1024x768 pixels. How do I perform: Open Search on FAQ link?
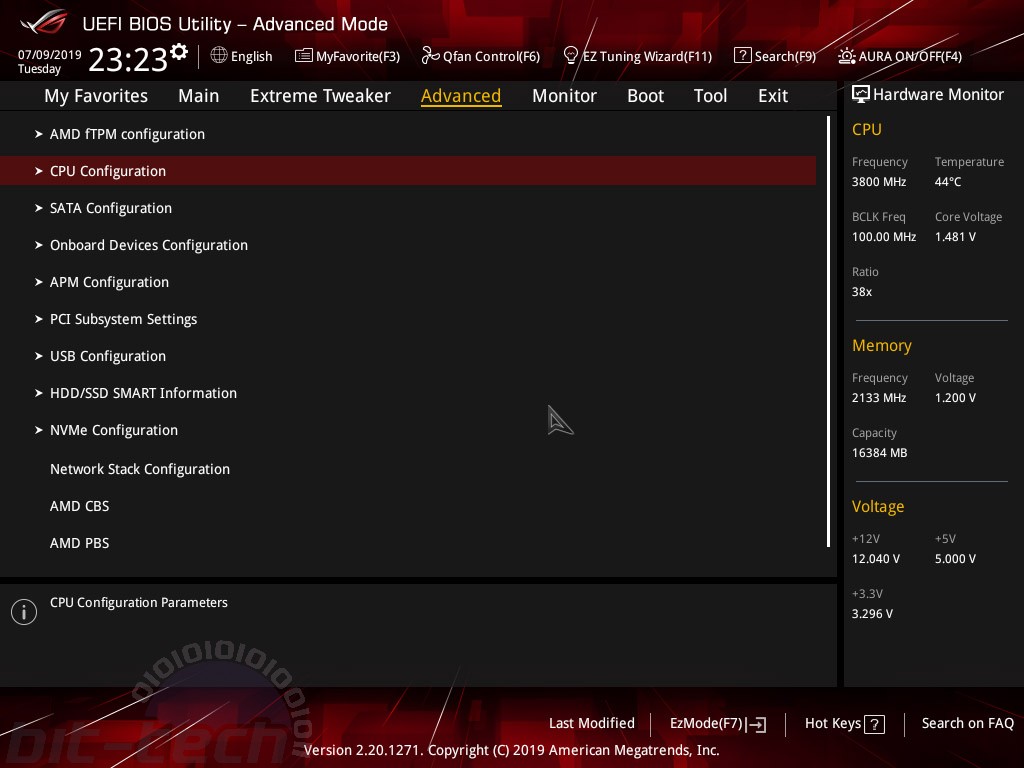[967, 724]
